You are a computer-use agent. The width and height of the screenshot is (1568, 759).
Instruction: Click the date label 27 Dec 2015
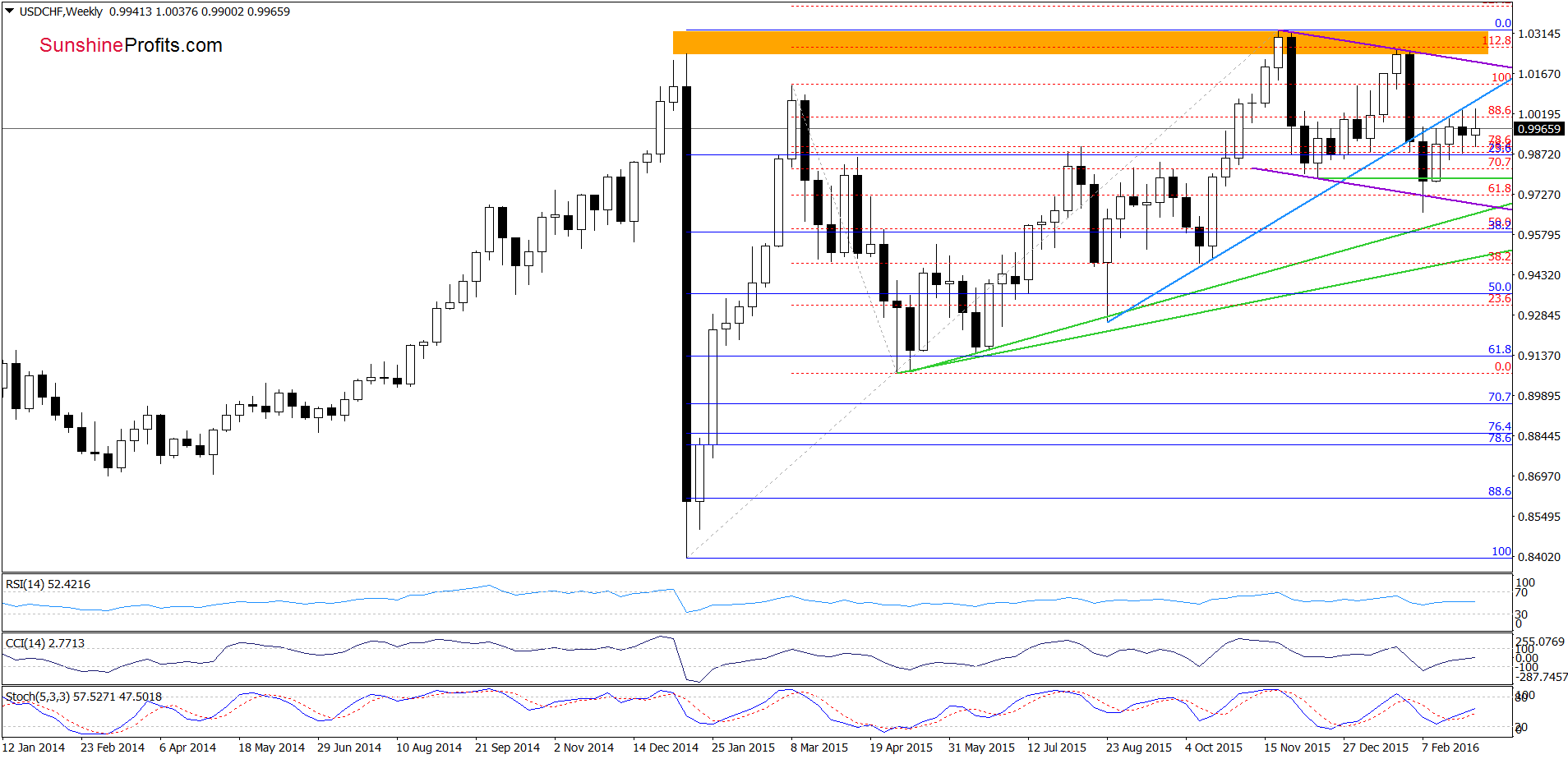pyautogui.click(x=1376, y=747)
